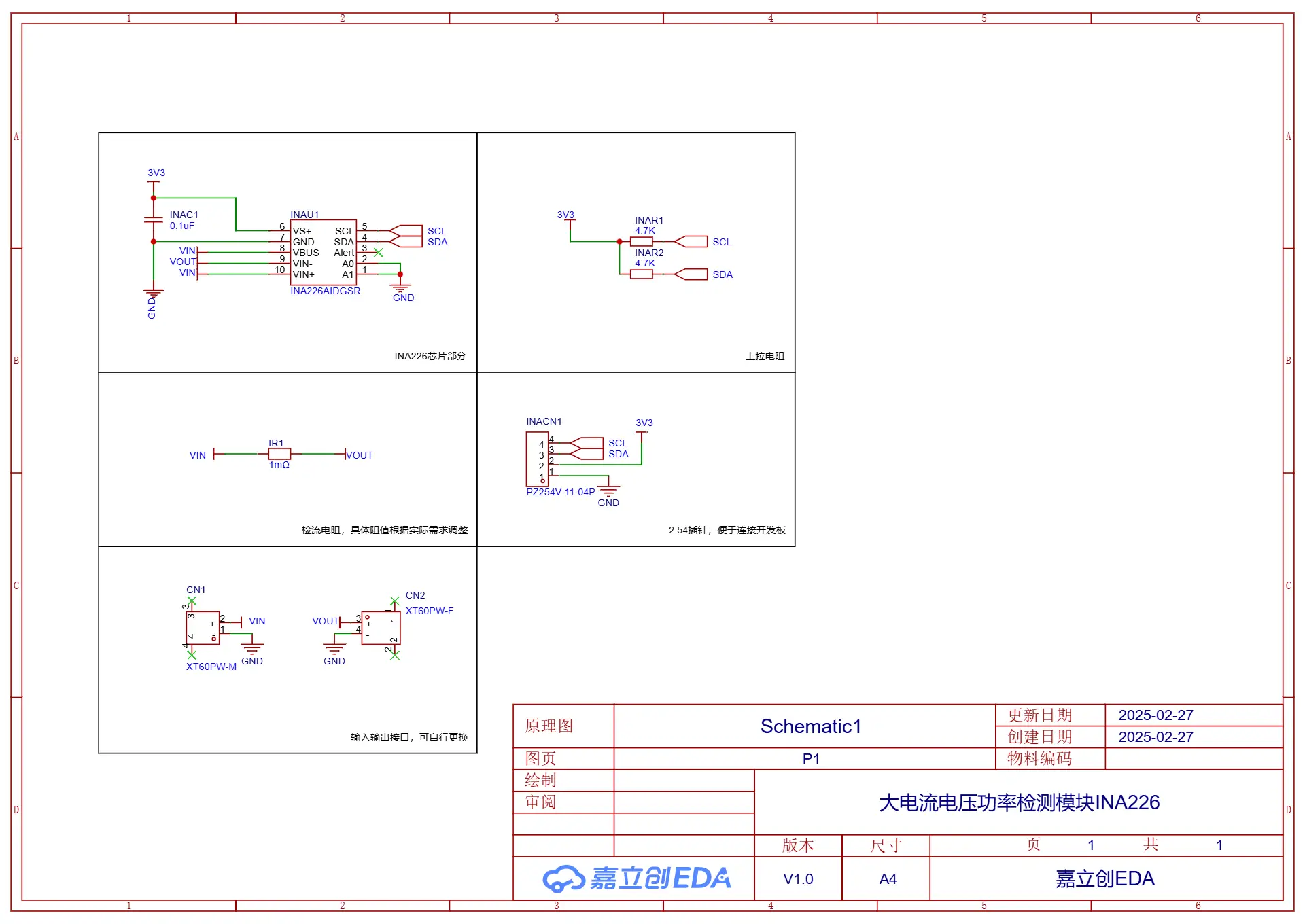
Task: Select the 2025-02-27 update date value
Action: click(1155, 715)
